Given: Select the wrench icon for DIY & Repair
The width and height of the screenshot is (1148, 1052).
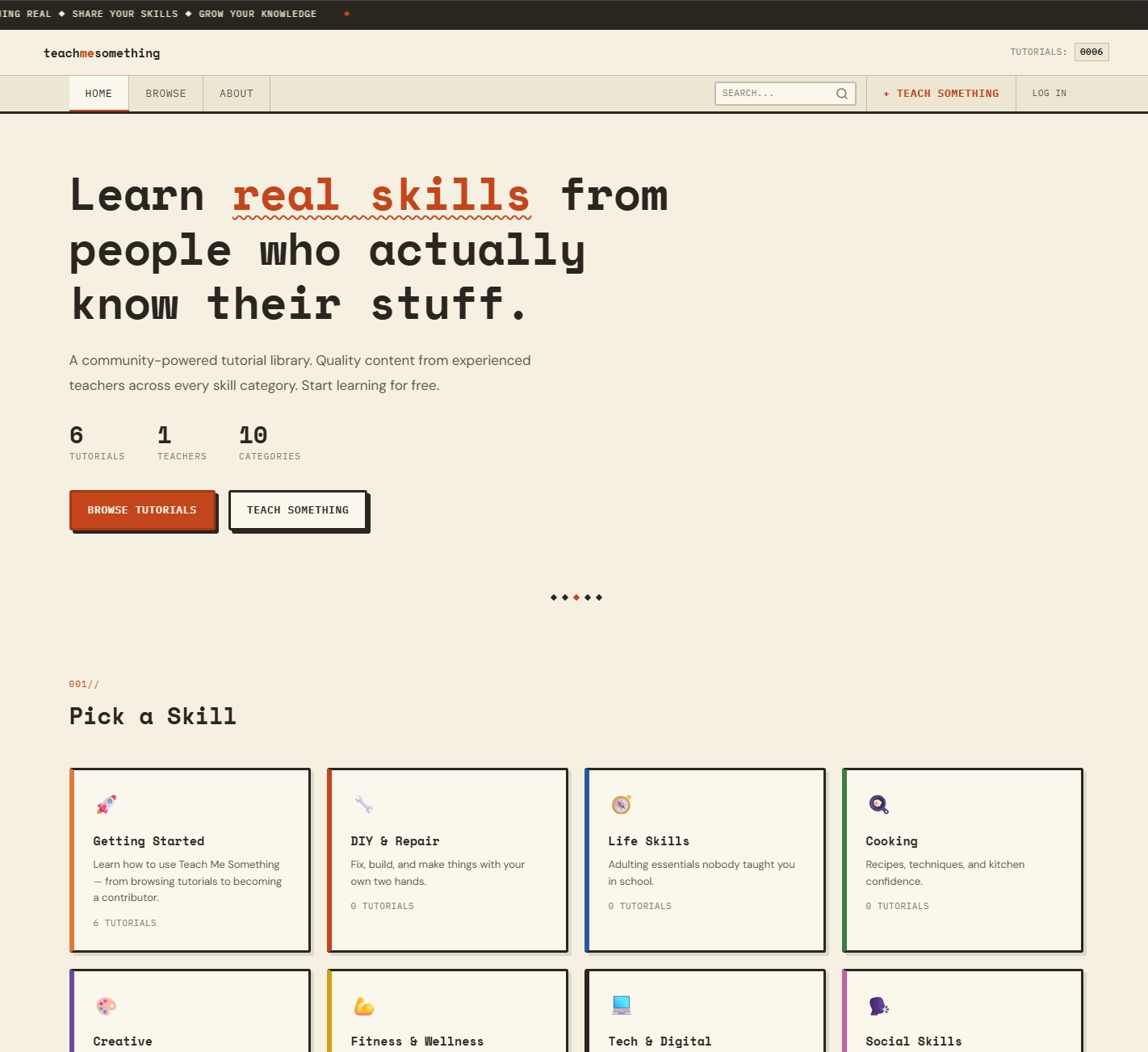Looking at the screenshot, I should [363, 804].
